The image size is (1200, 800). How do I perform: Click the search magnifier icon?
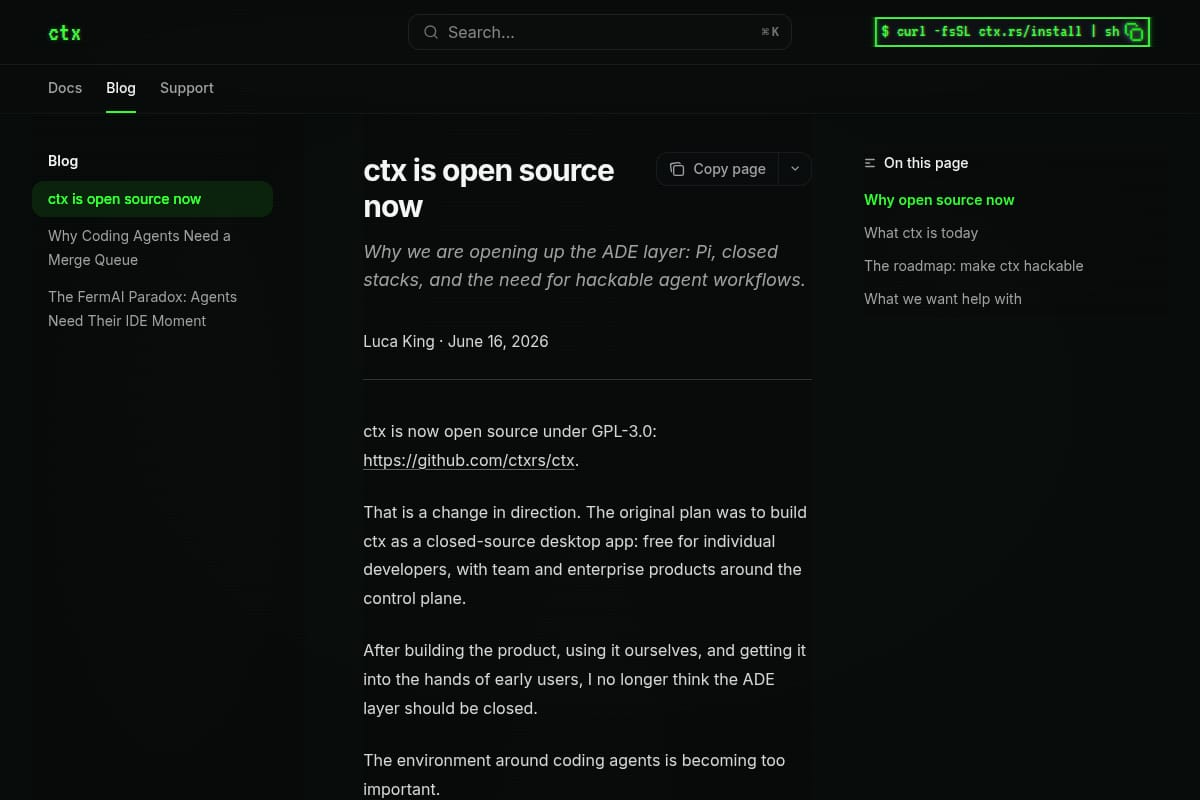click(431, 32)
